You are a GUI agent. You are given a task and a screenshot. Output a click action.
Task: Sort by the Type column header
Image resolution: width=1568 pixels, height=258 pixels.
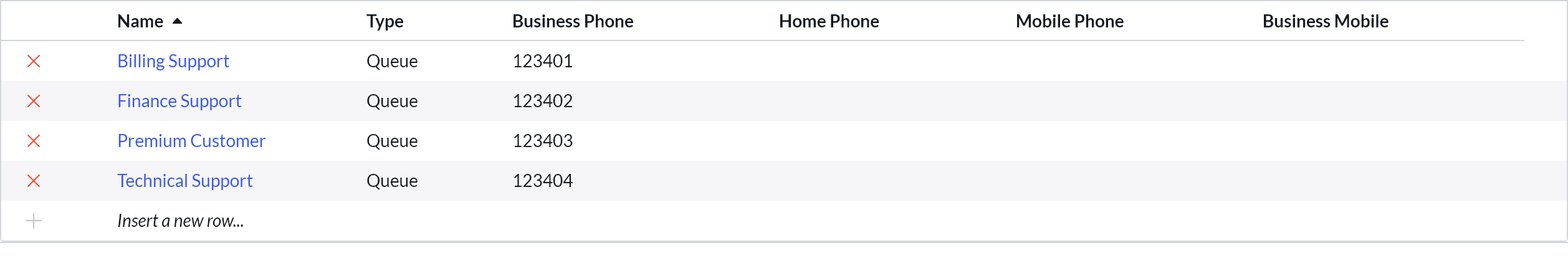coord(385,21)
